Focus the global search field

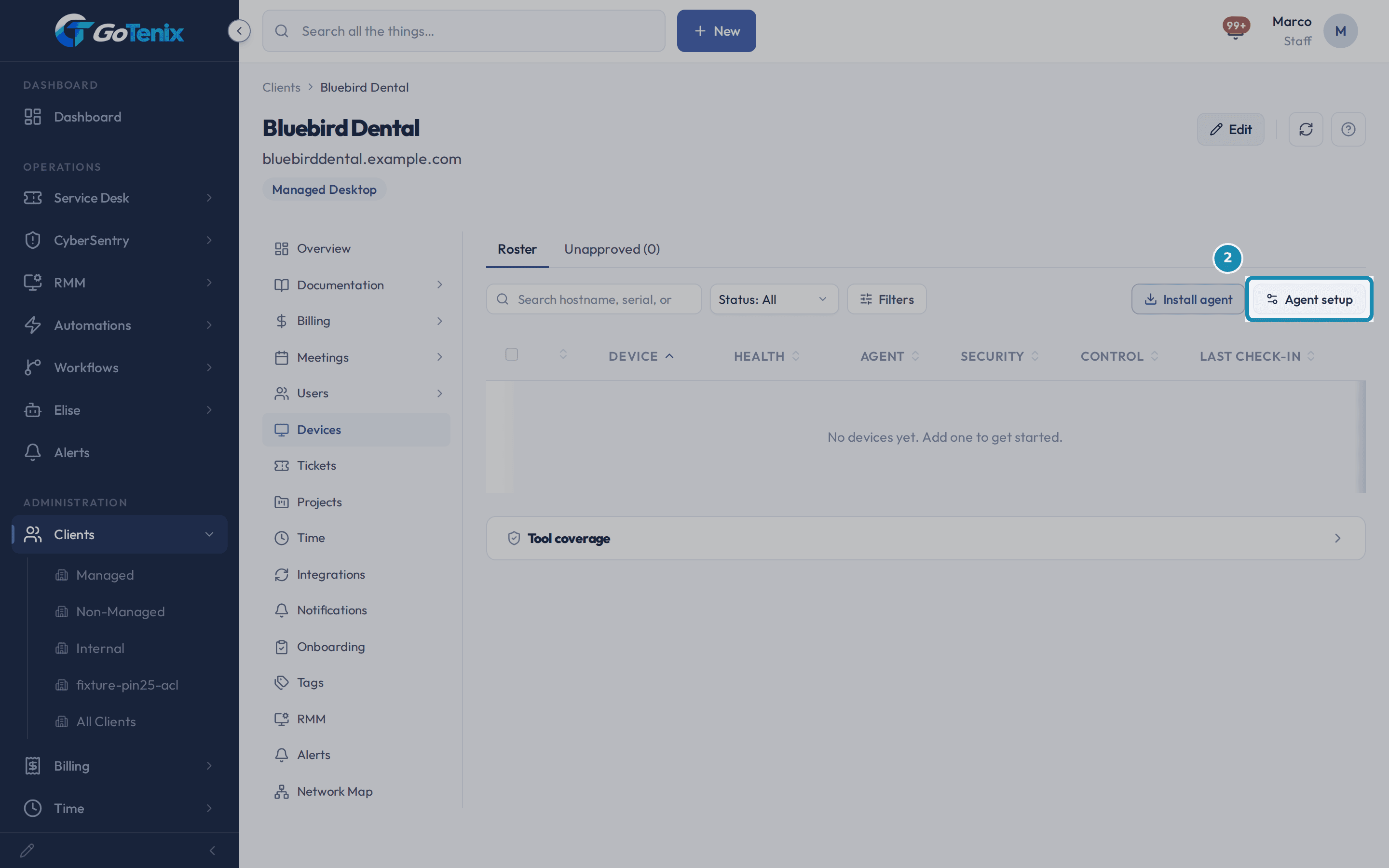pyautogui.click(x=464, y=31)
